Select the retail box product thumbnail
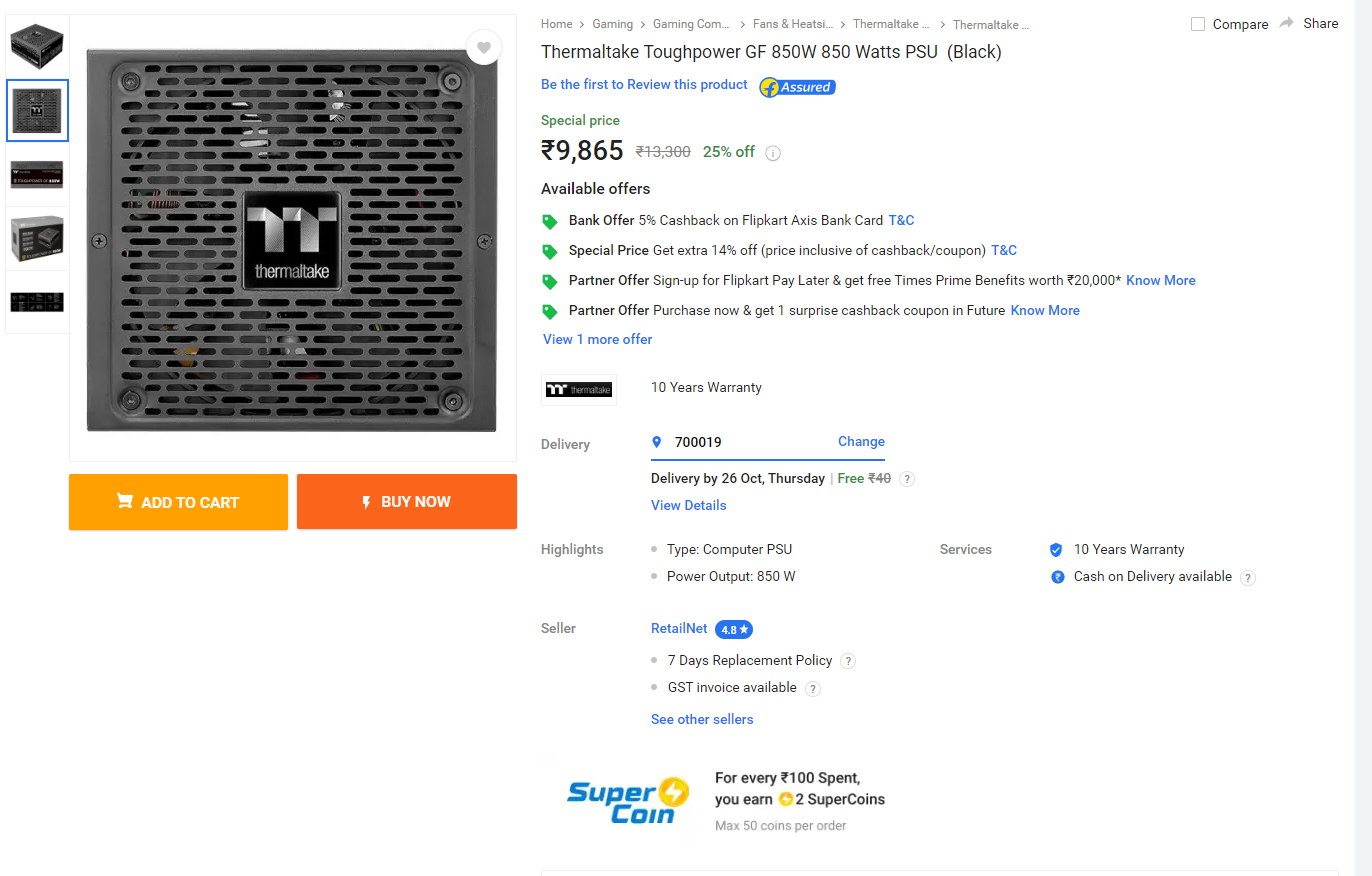 pyautogui.click(x=38, y=238)
